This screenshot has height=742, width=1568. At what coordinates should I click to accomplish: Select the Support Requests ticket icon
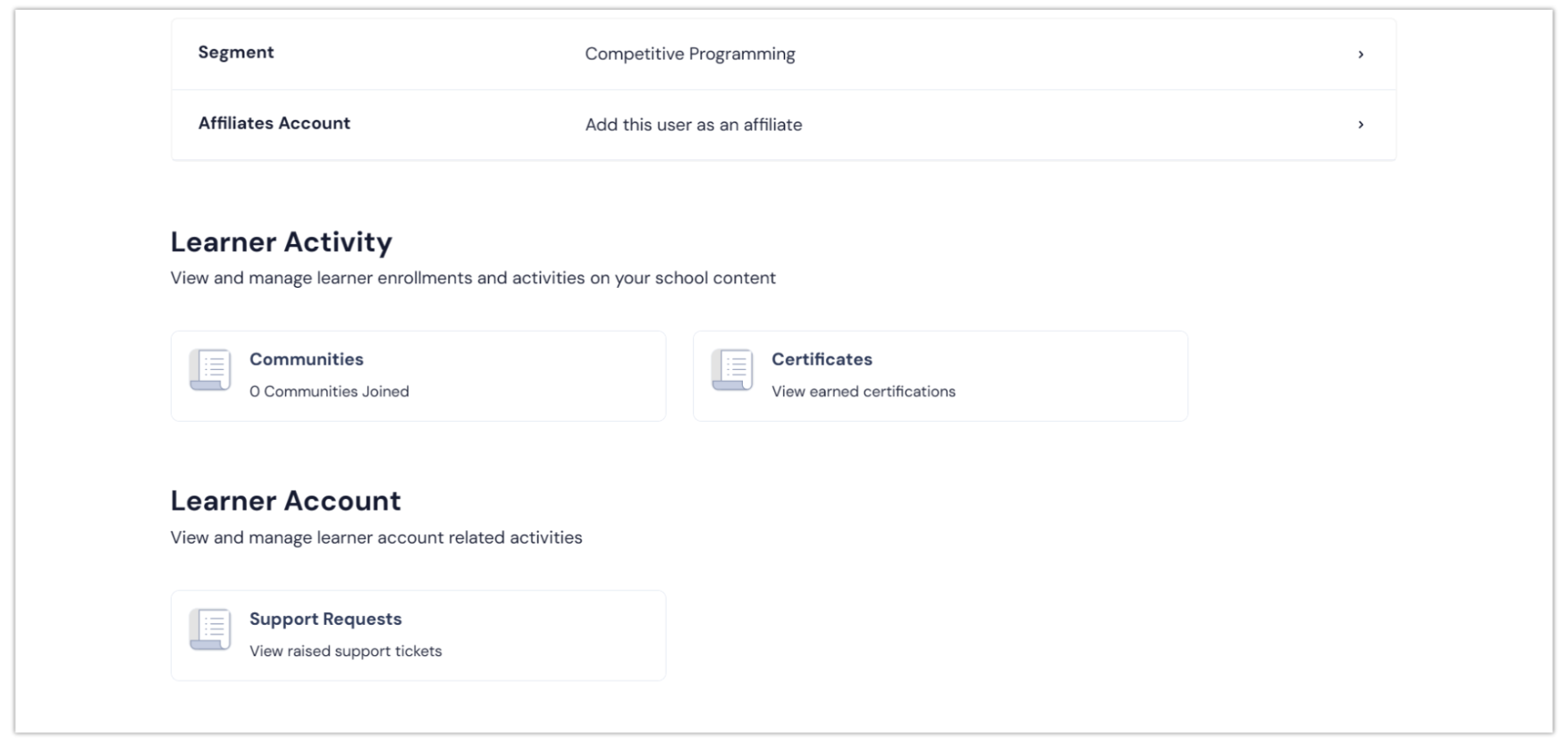[209, 628]
